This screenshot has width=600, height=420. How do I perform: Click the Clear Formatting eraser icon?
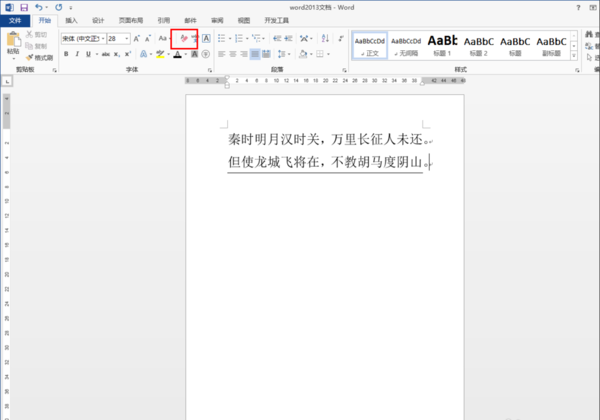pos(184,38)
